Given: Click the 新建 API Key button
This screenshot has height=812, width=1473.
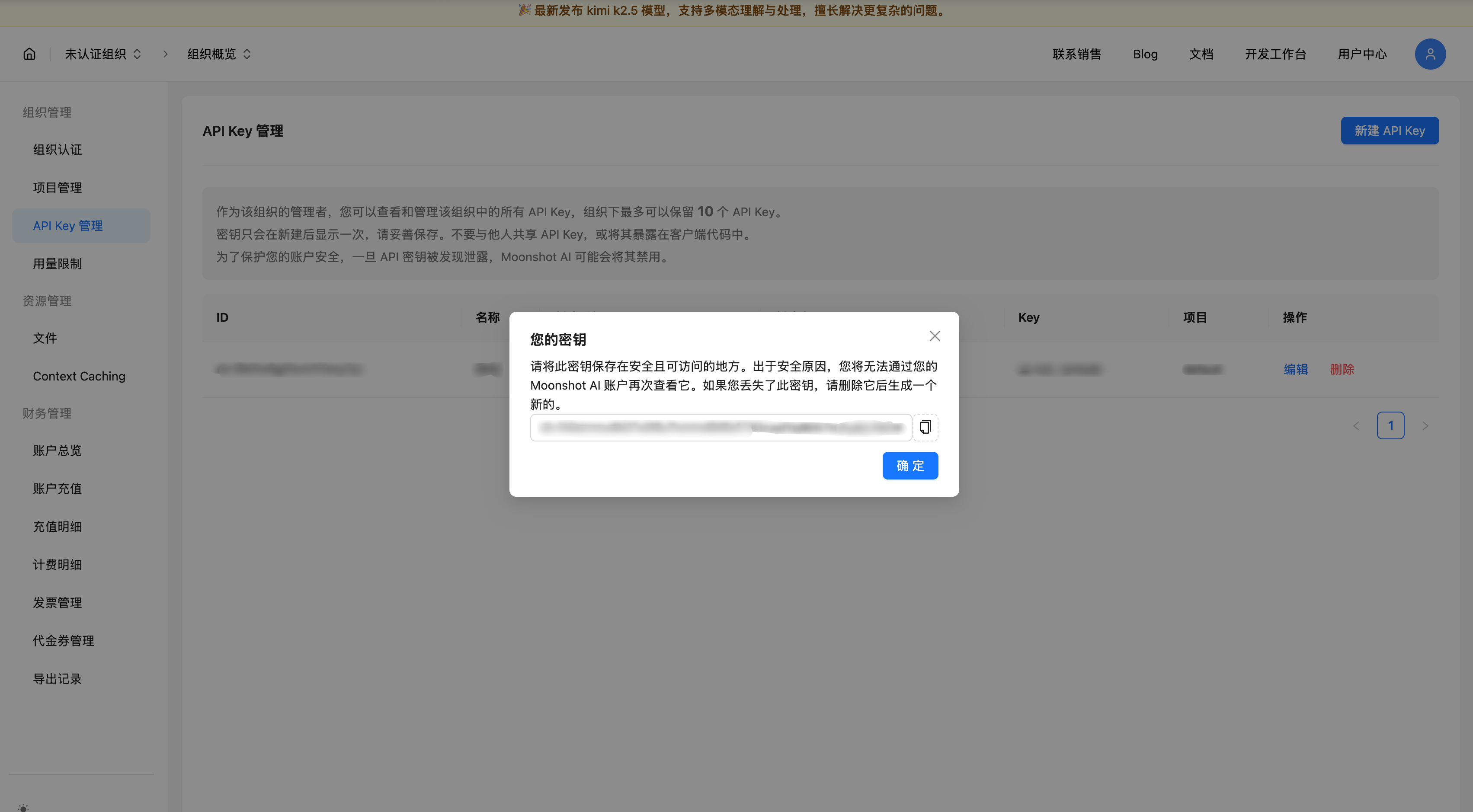Looking at the screenshot, I should [x=1389, y=131].
